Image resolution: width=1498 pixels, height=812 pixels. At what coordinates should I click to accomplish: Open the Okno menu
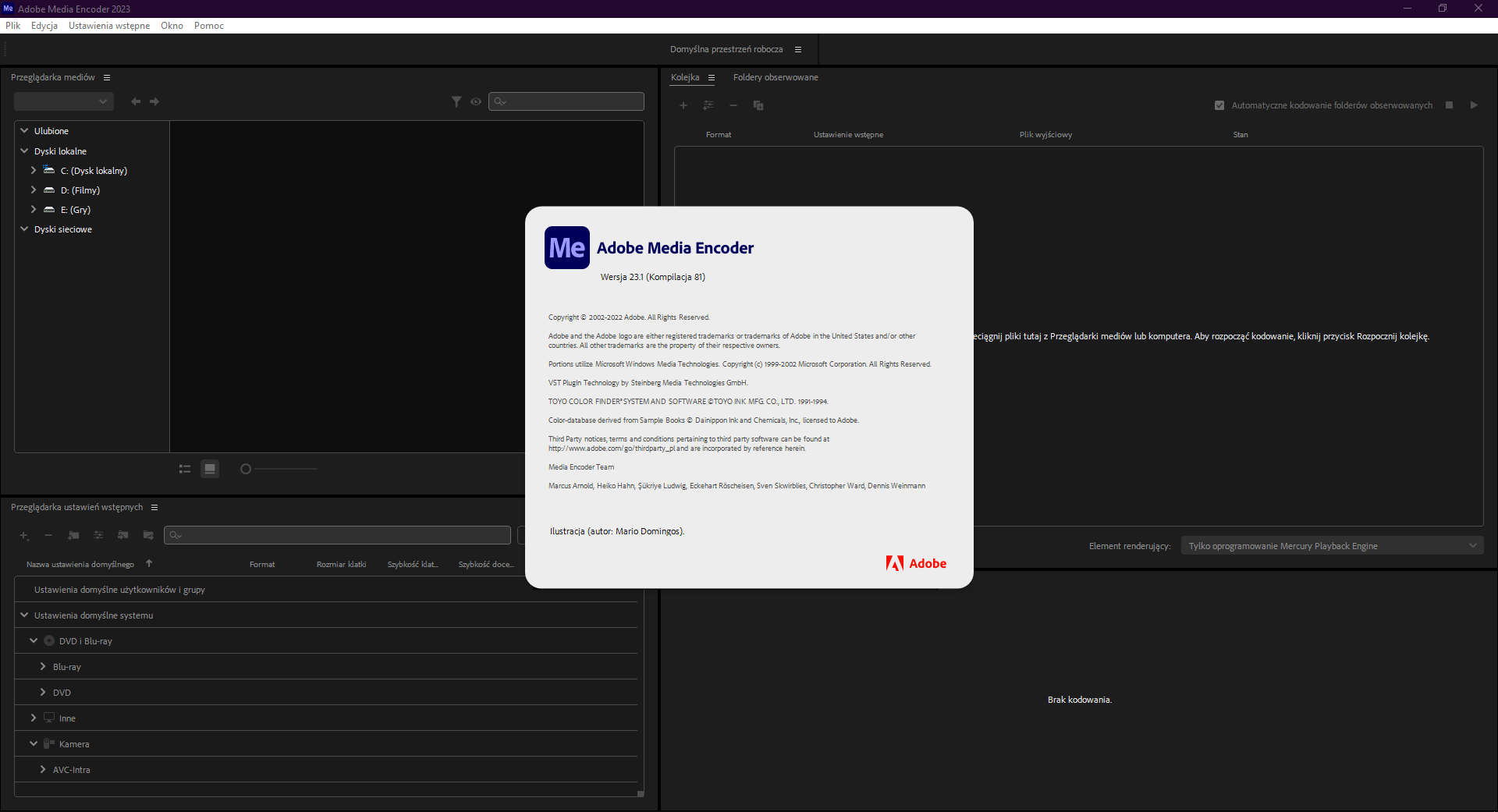[172, 26]
